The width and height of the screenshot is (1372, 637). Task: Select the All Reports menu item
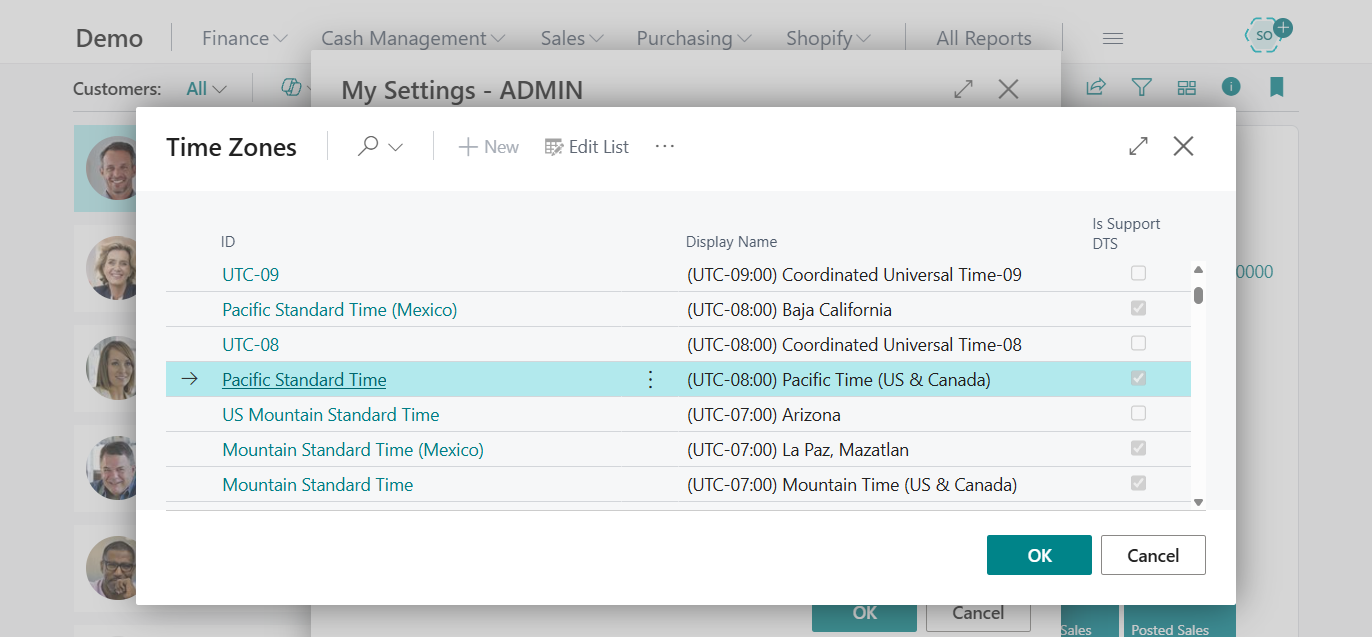point(983,38)
